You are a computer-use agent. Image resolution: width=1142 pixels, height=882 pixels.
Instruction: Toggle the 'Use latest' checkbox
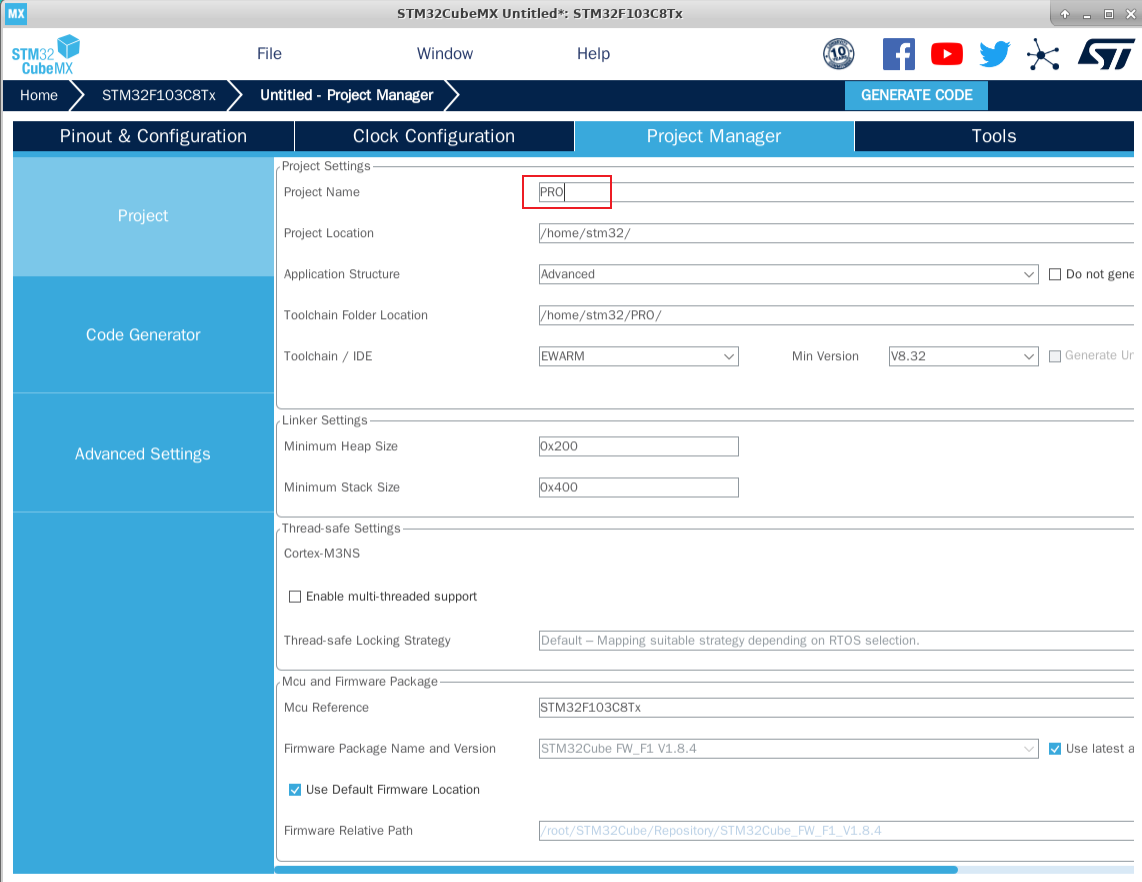(1055, 749)
